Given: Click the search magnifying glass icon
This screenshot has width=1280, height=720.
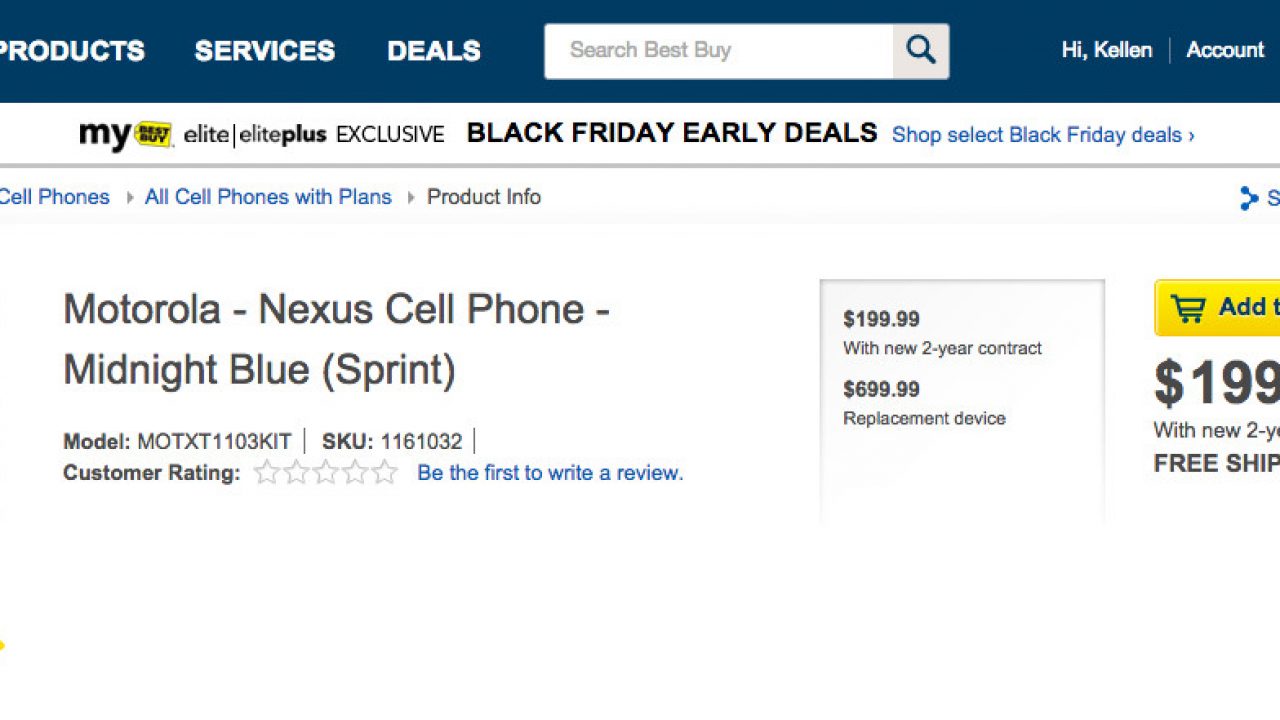Looking at the screenshot, I should (x=920, y=51).
